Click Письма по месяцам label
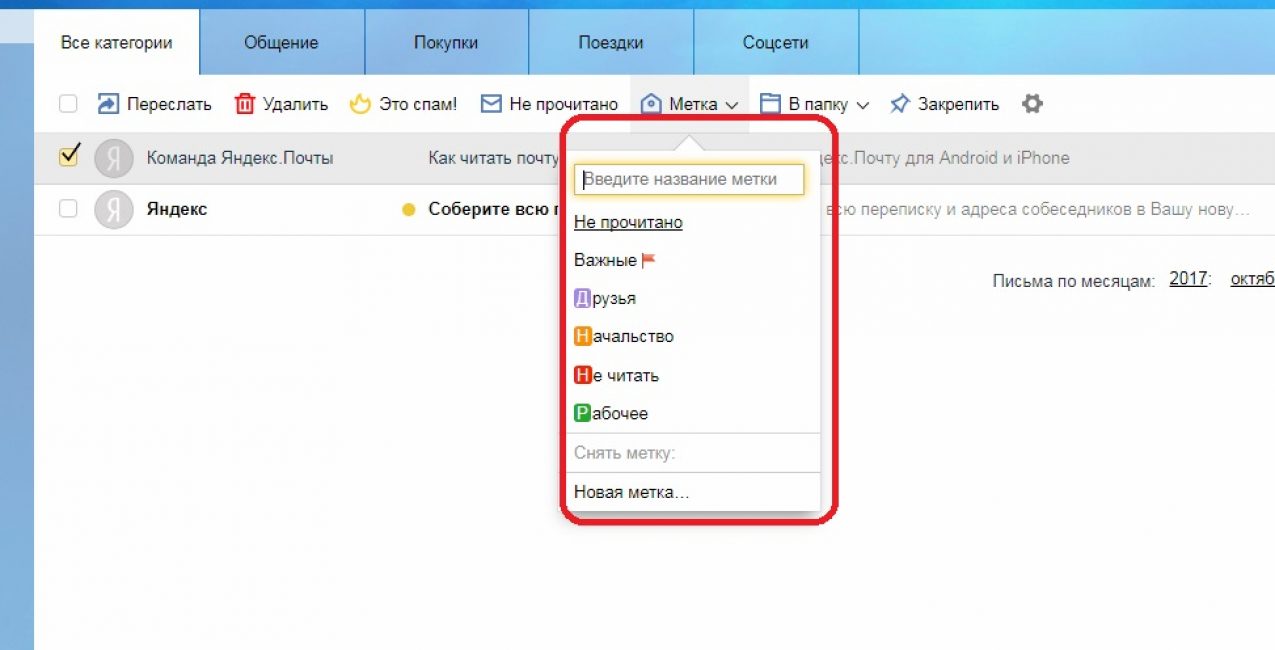The width and height of the screenshot is (1275, 650). 1075,280
